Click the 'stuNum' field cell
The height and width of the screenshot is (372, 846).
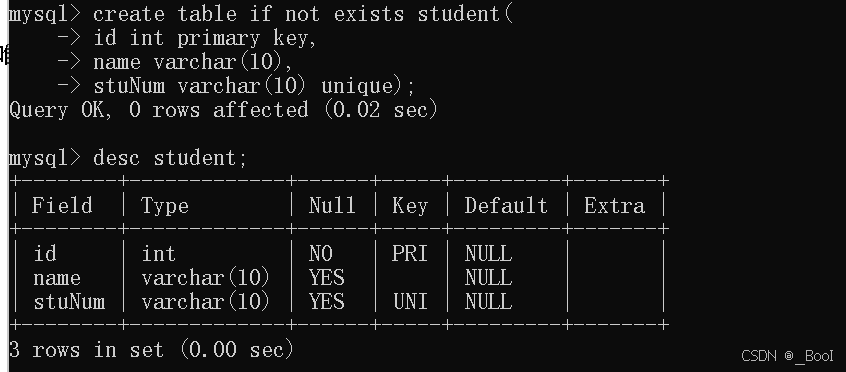(69, 301)
